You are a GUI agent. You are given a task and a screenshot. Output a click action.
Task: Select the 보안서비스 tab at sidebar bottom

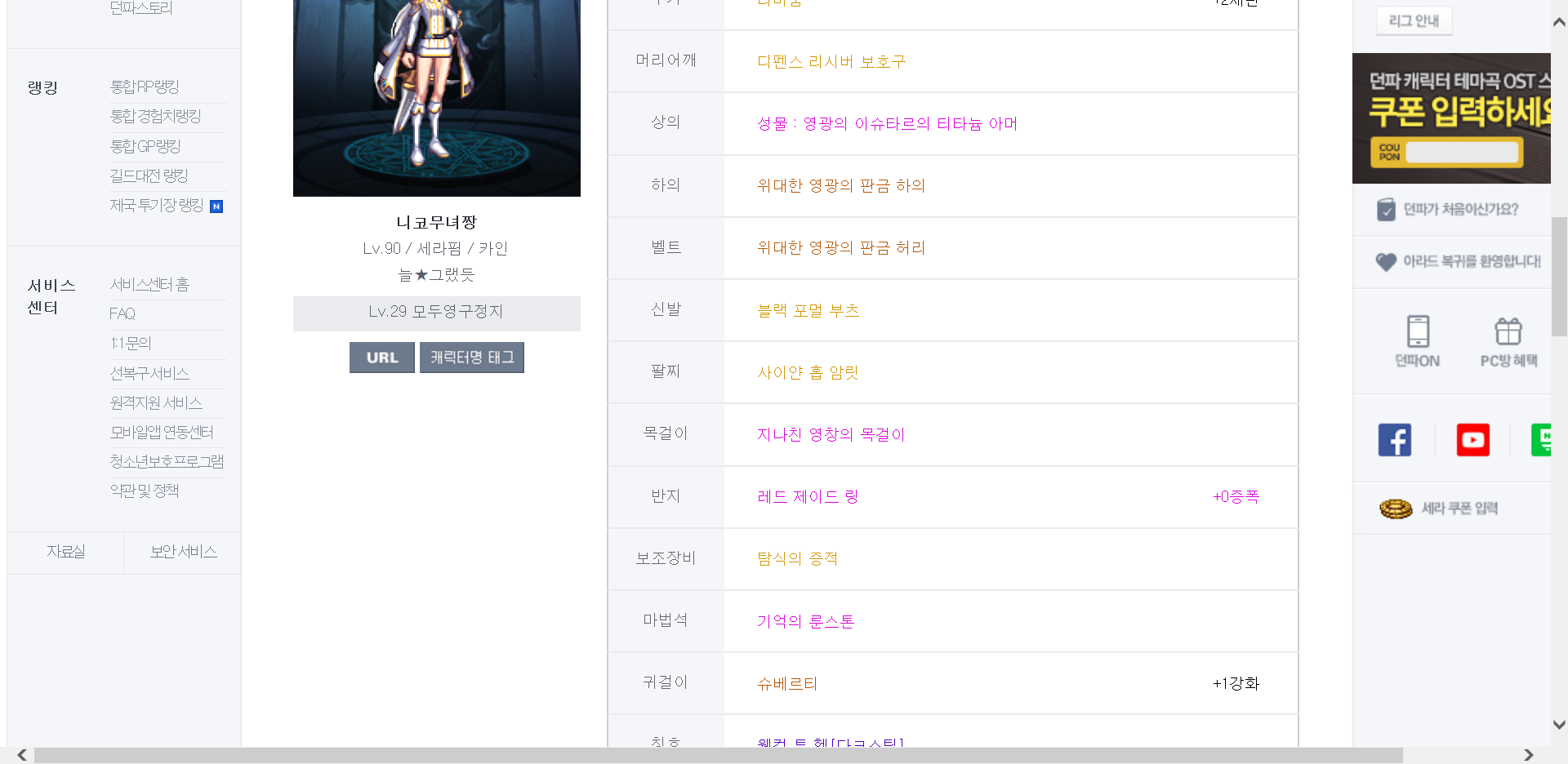click(x=183, y=552)
